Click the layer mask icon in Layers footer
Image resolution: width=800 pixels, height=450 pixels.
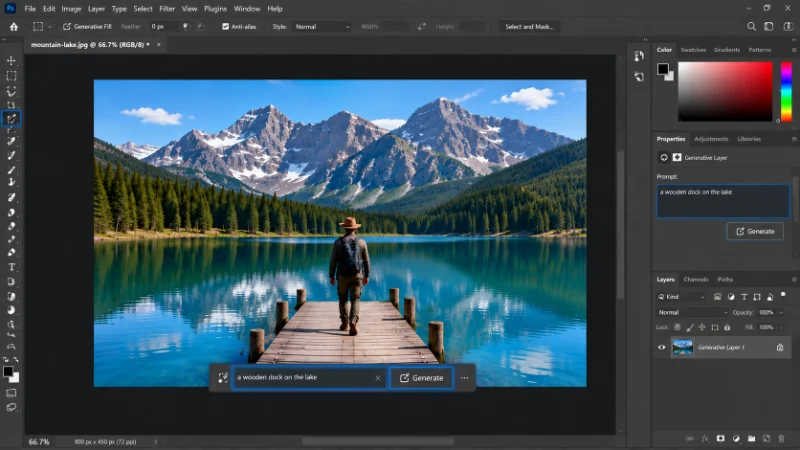click(x=720, y=438)
